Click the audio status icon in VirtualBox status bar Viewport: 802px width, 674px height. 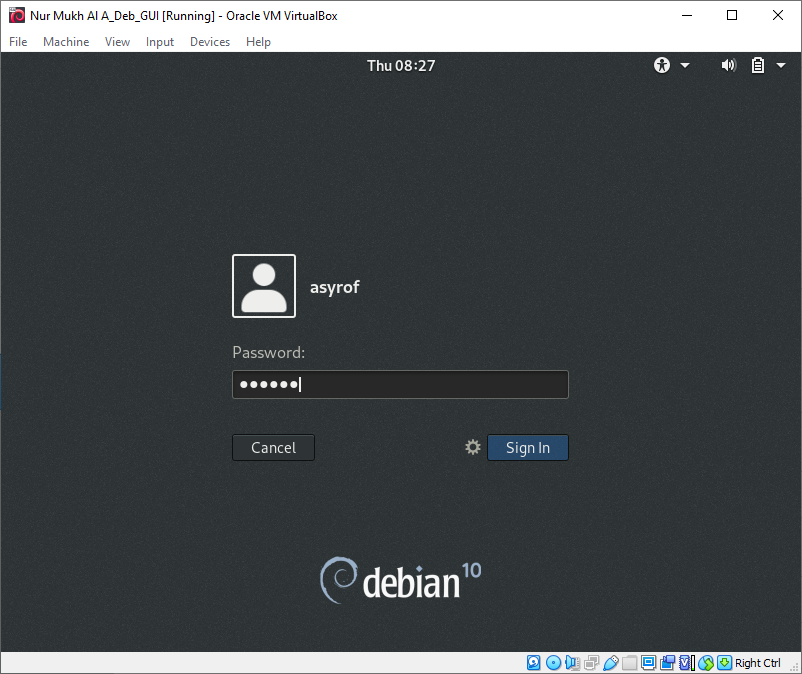pos(571,662)
